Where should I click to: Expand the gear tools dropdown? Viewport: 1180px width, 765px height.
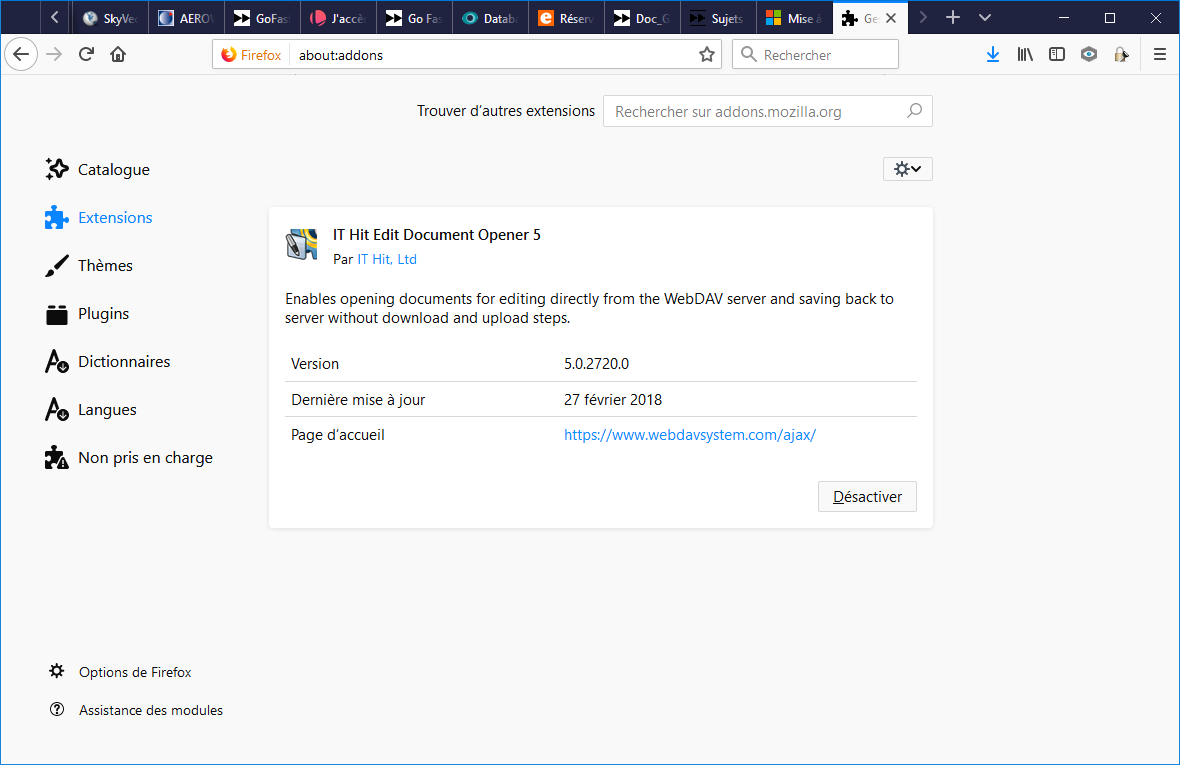click(x=907, y=169)
